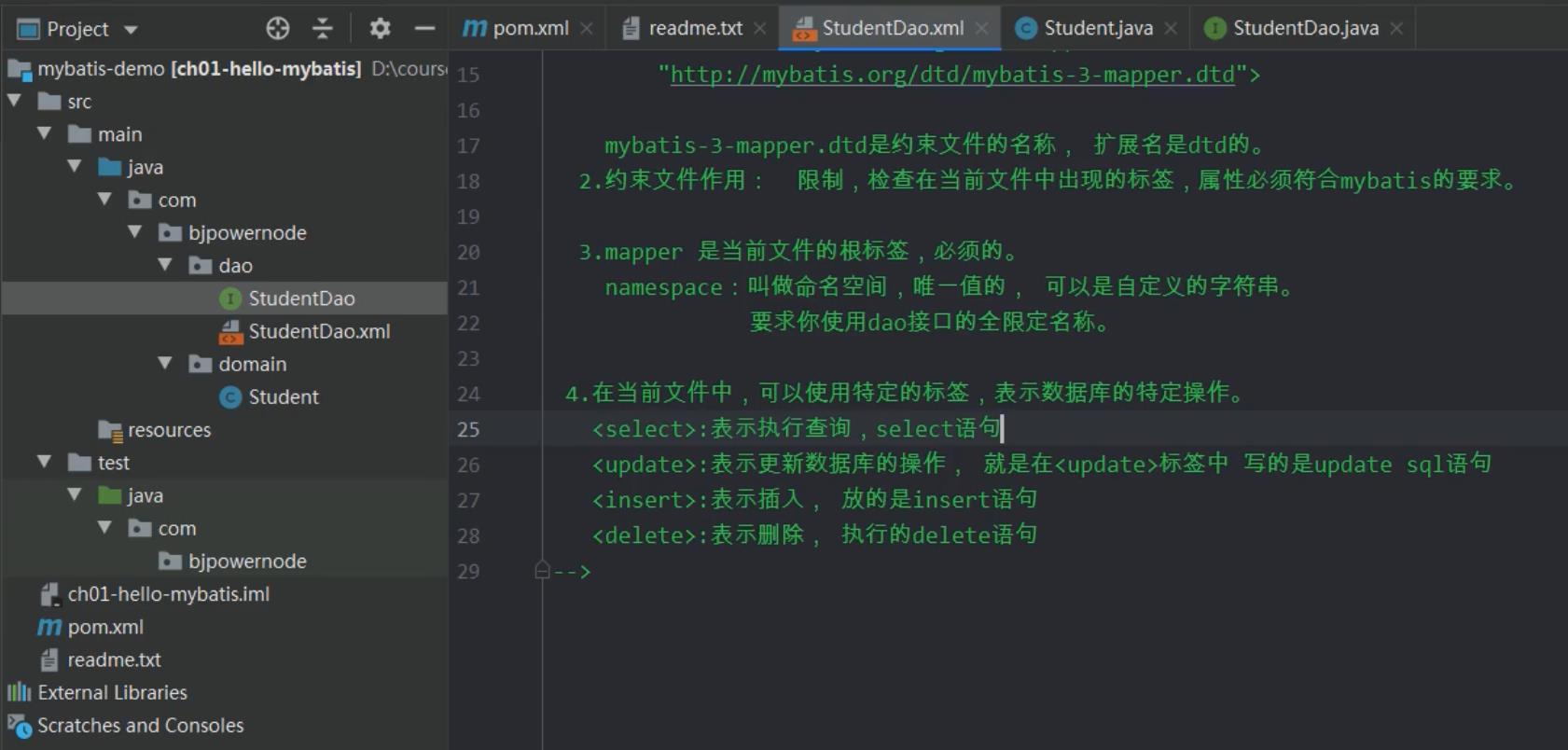Click the namespace comment line
This screenshot has height=750, width=1568.
950,286
